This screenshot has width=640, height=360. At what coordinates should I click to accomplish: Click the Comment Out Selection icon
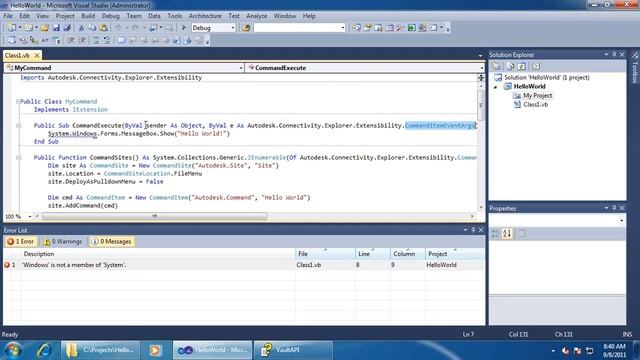[96, 40]
